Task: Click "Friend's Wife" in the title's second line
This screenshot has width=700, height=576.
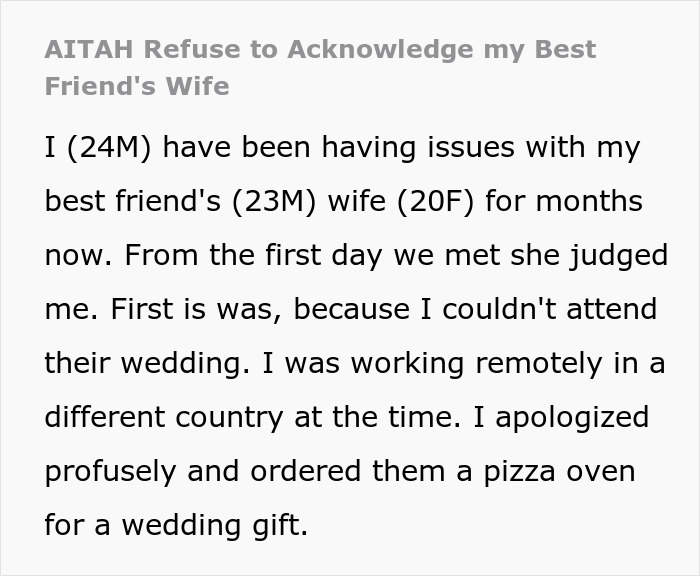Action: 137,86
